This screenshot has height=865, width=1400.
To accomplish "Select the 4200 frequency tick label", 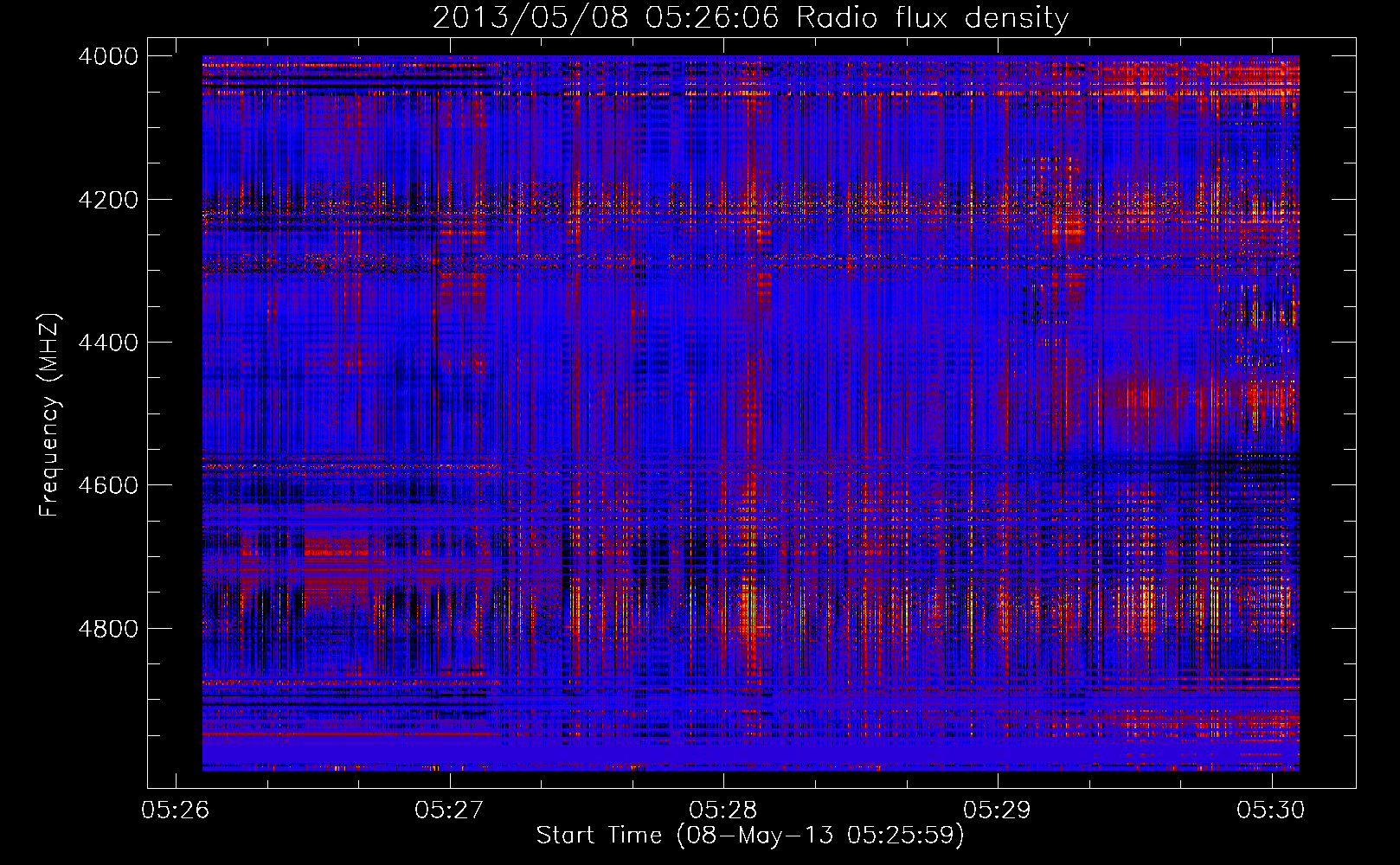I will pyautogui.click(x=108, y=200).
